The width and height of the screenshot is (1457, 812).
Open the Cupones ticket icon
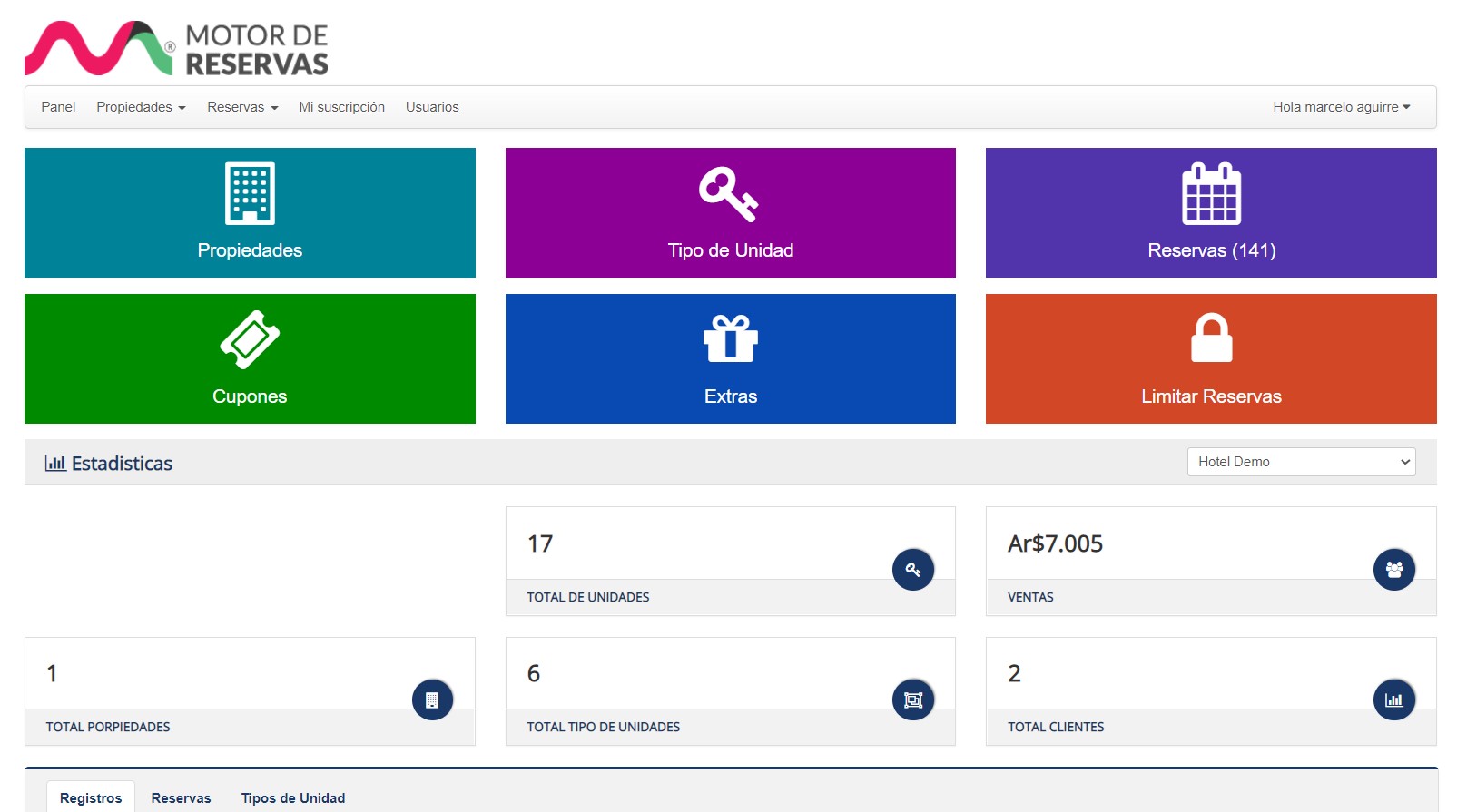tap(250, 340)
